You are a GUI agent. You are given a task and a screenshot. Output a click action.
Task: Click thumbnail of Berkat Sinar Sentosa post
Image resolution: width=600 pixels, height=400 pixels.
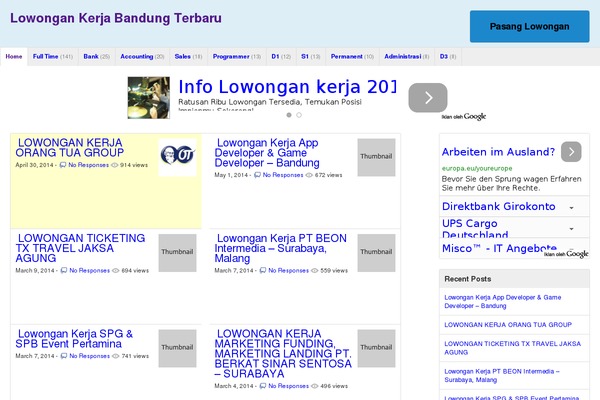(376, 348)
